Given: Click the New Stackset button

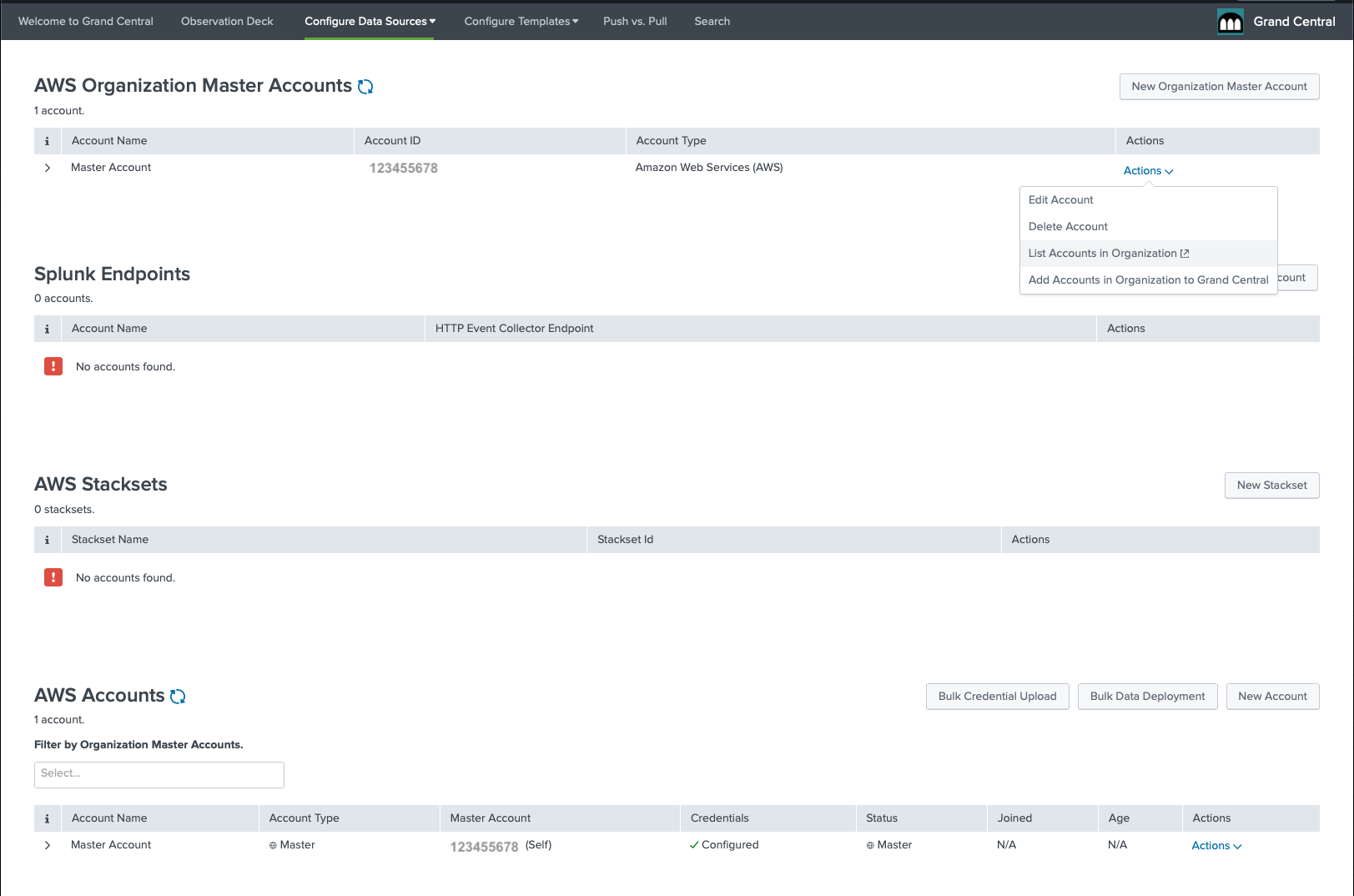Looking at the screenshot, I should [1271, 486].
